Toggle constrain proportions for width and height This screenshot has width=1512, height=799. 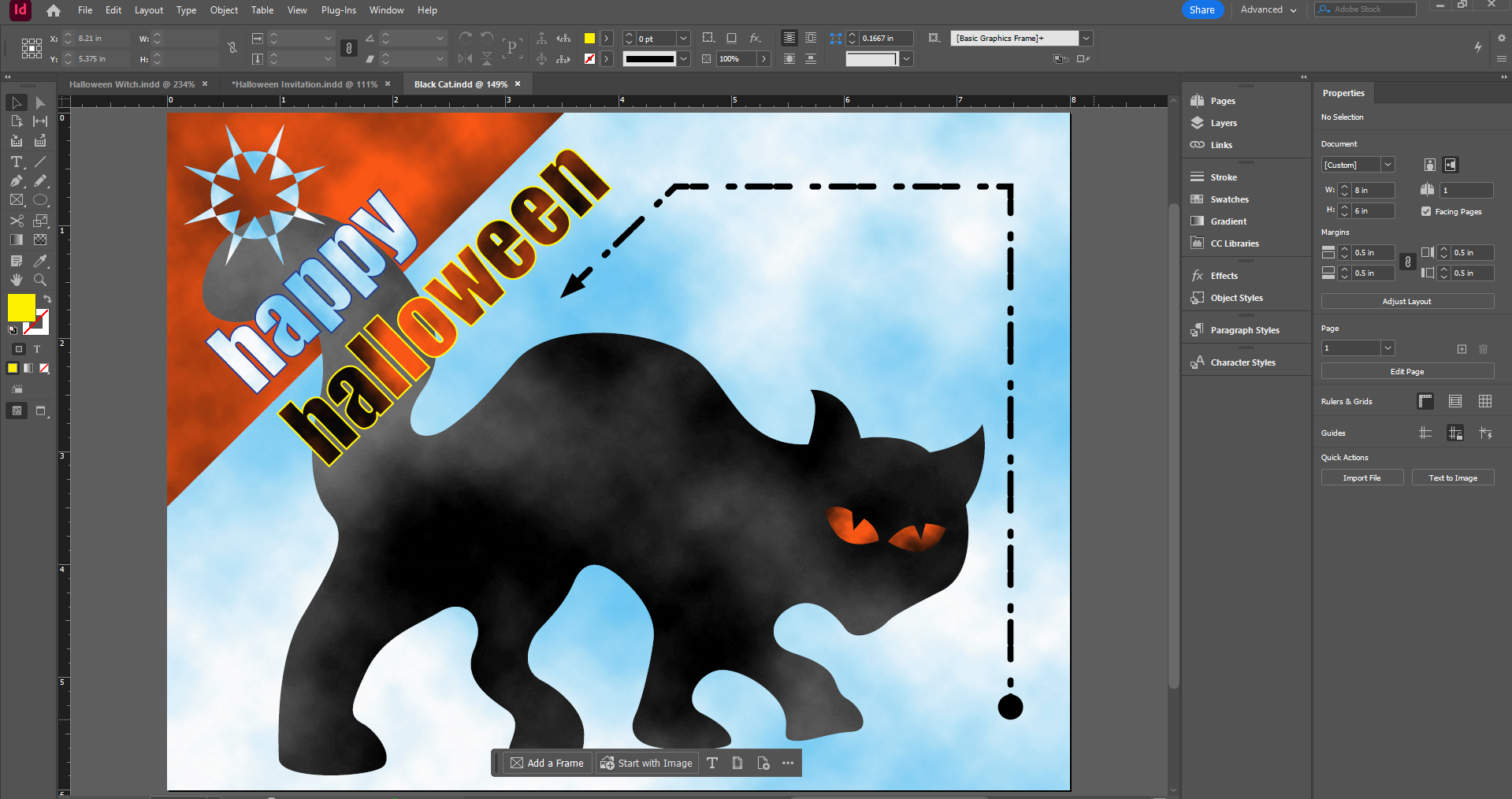(x=232, y=48)
